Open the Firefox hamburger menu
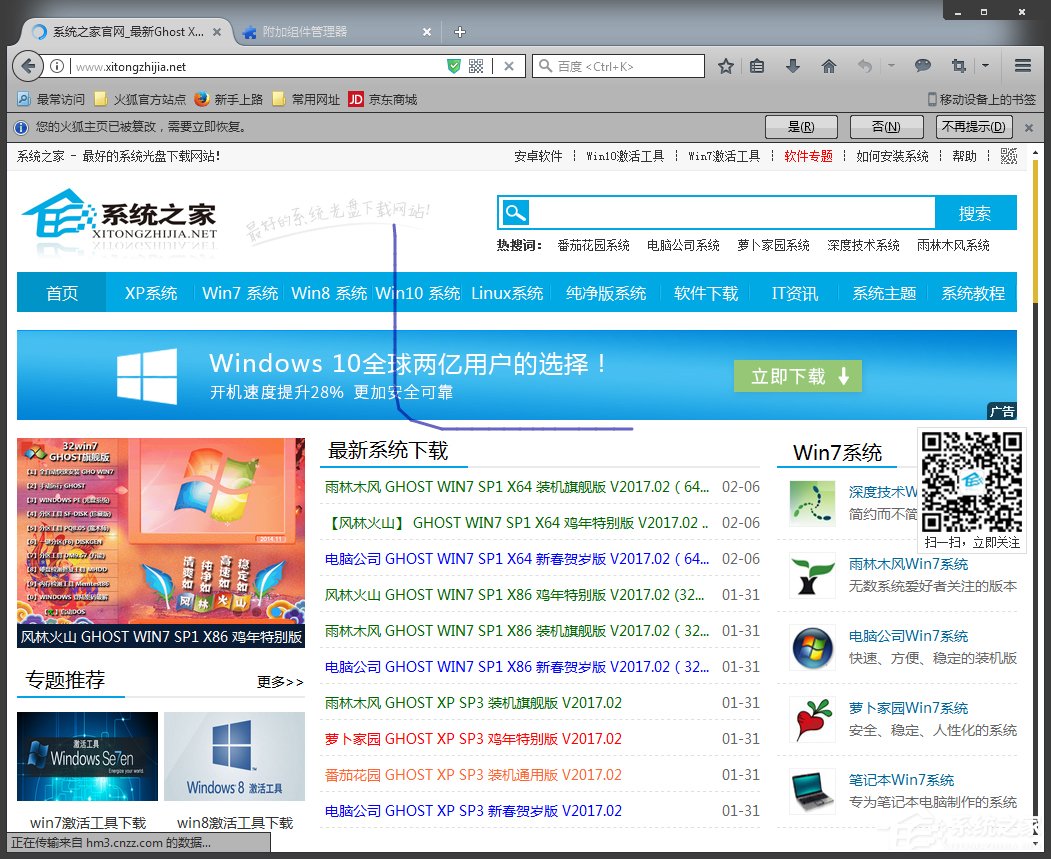1051x859 pixels. click(x=1023, y=65)
